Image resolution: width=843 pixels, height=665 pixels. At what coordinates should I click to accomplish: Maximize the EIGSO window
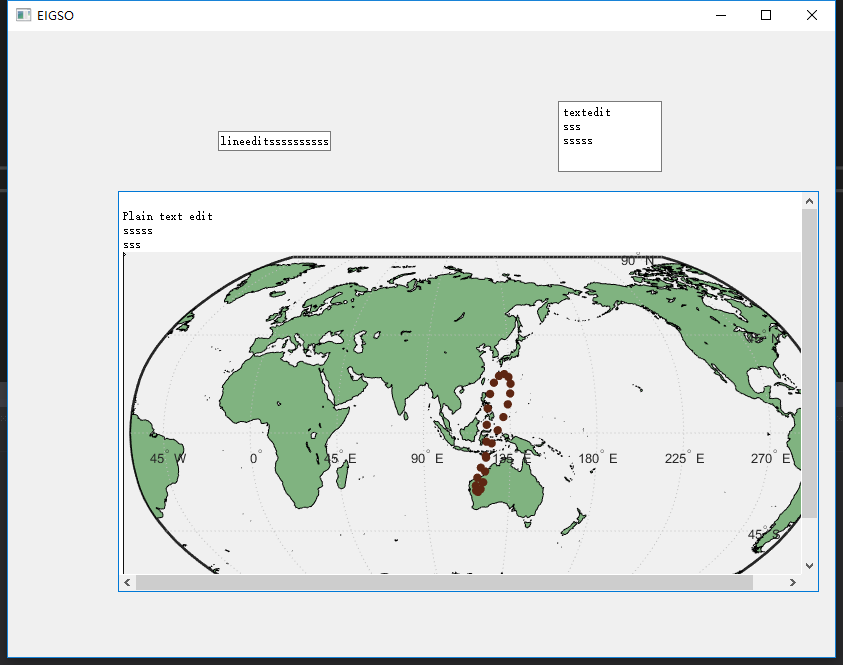pyautogui.click(x=765, y=15)
